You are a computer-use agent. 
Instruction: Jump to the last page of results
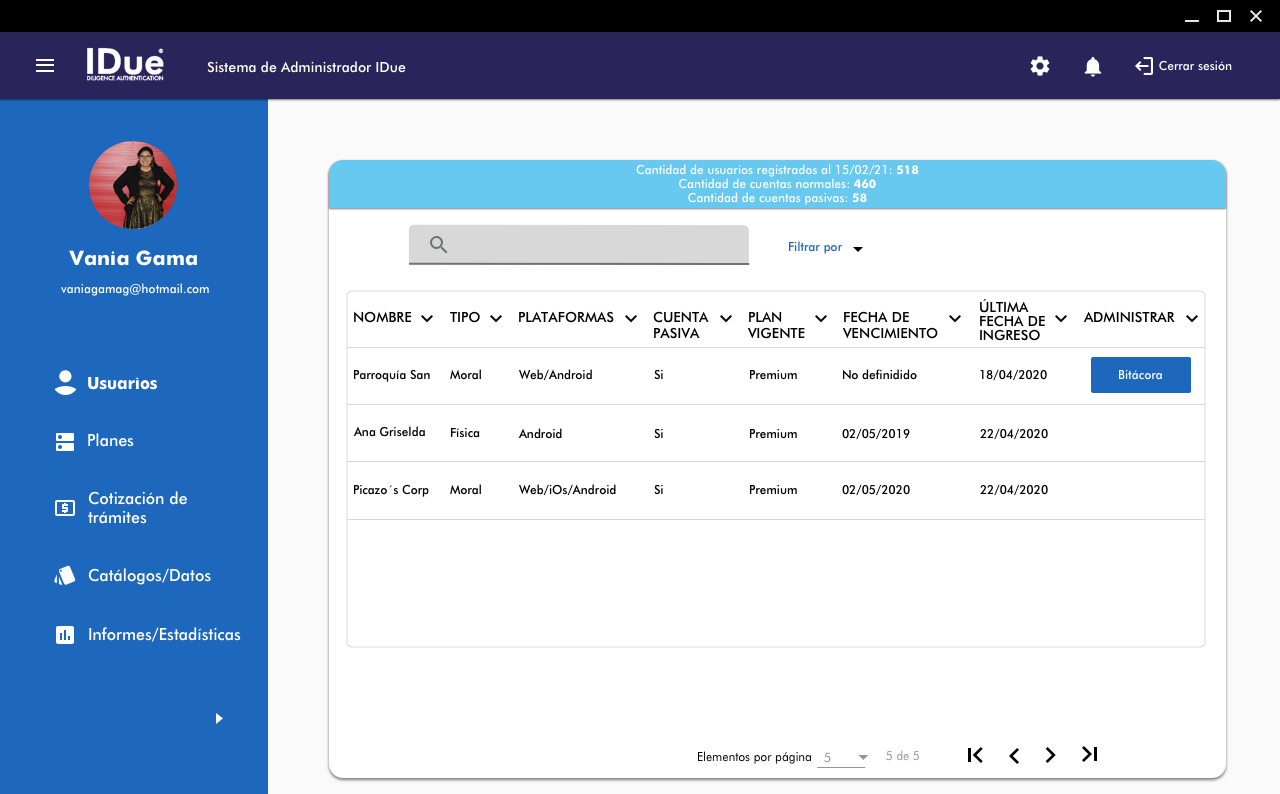(x=1090, y=755)
